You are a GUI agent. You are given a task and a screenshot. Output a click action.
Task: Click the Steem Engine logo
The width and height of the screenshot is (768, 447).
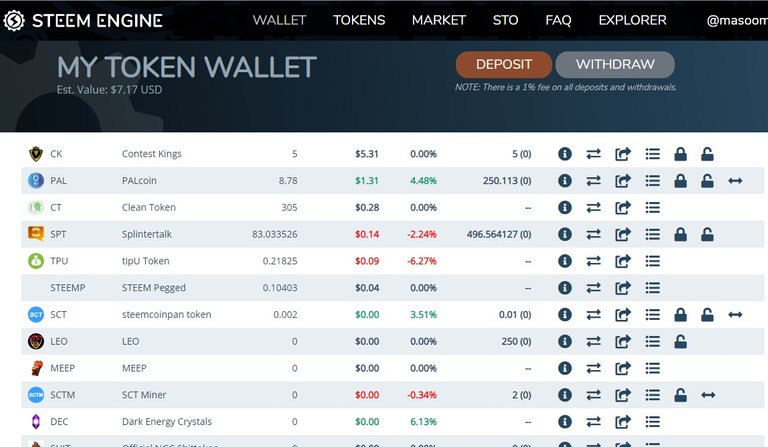pos(83,20)
